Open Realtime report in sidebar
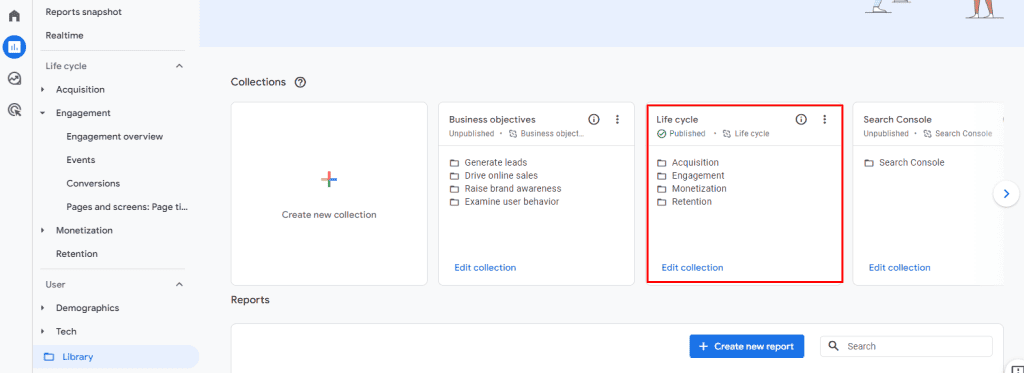The height and width of the screenshot is (373, 1024). (65, 35)
